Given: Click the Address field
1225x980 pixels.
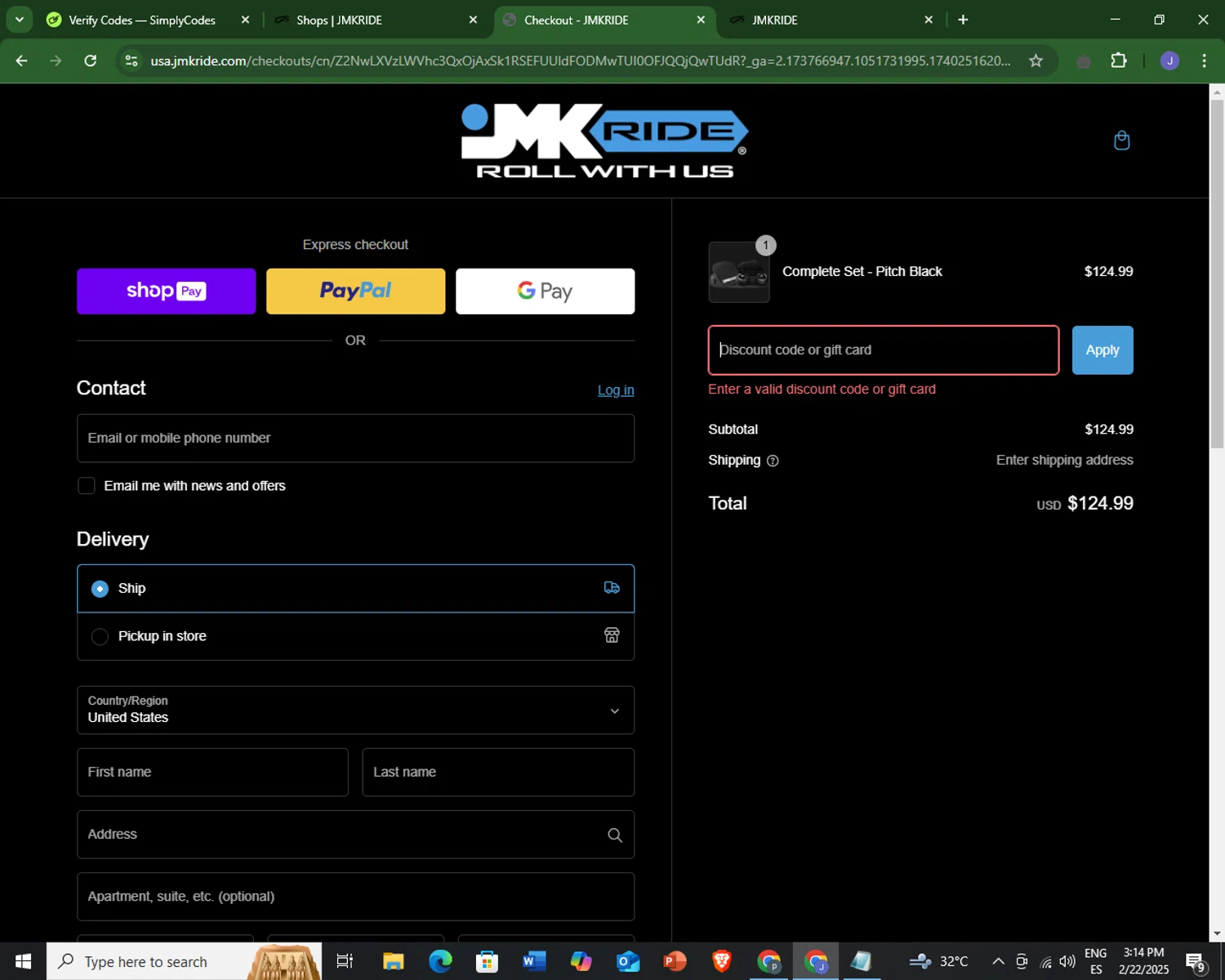Looking at the screenshot, I should pos(355,835).
